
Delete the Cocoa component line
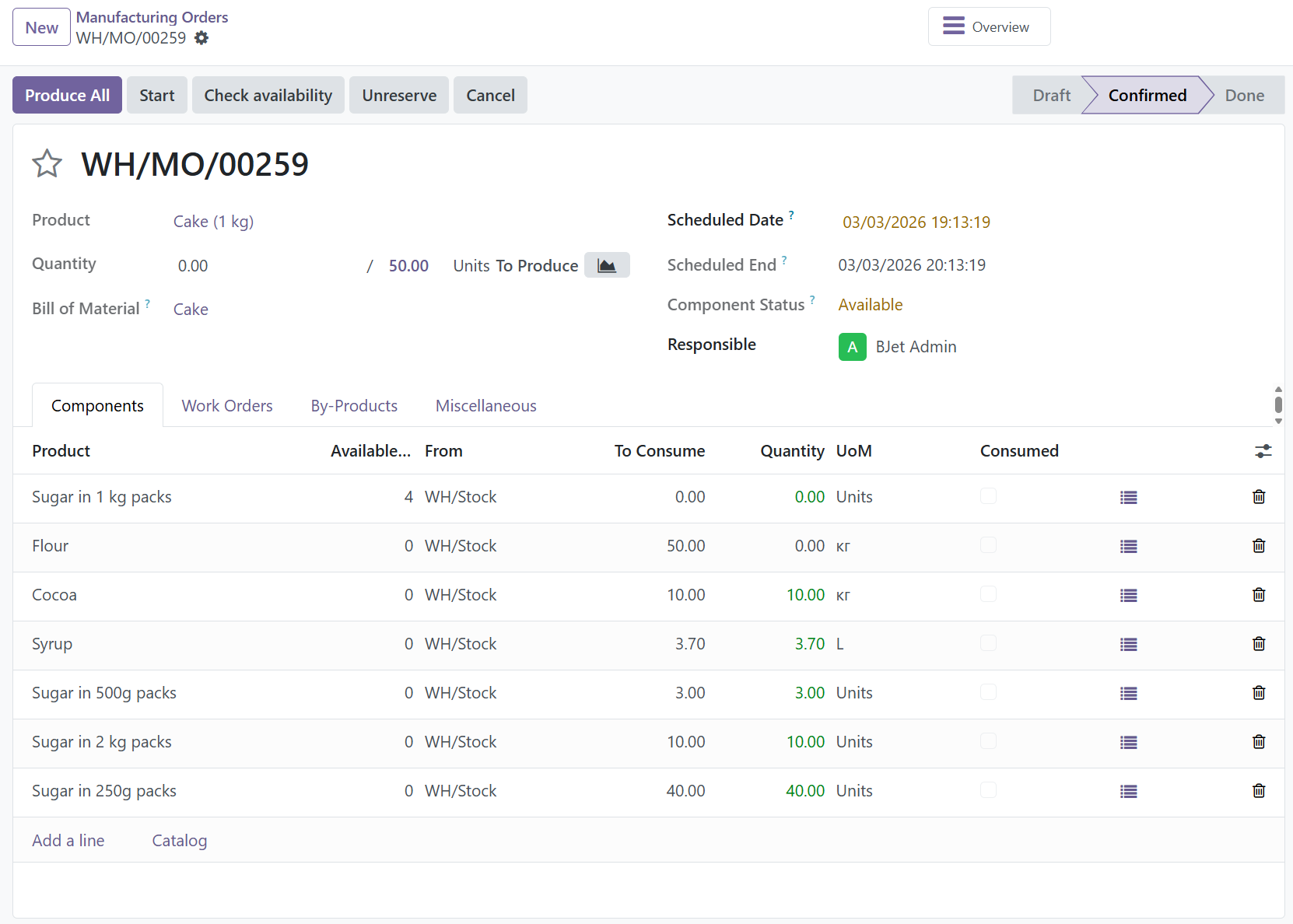(x=1258, y=595)
